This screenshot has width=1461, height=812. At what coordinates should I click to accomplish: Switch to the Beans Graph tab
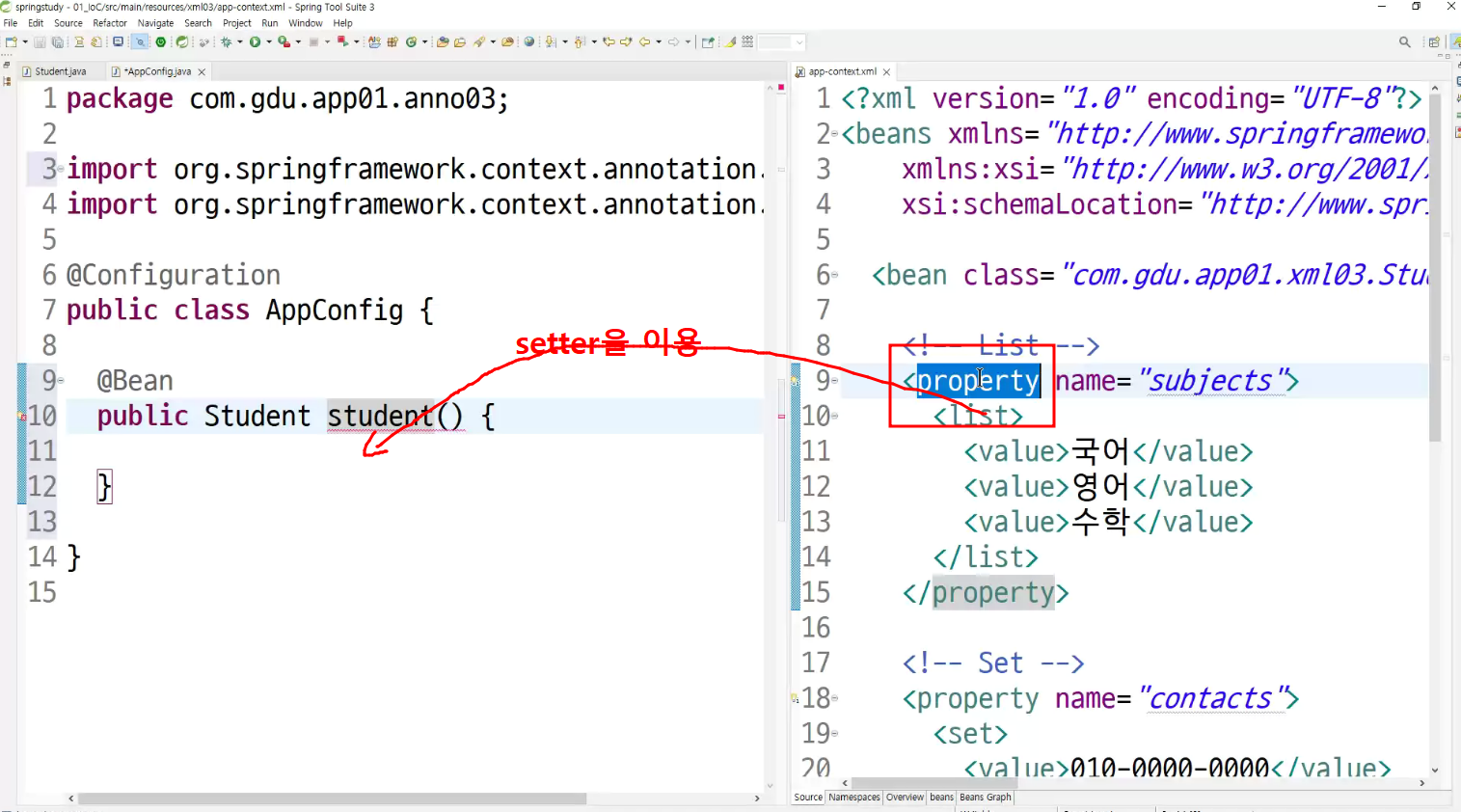(x=986, y=798)
